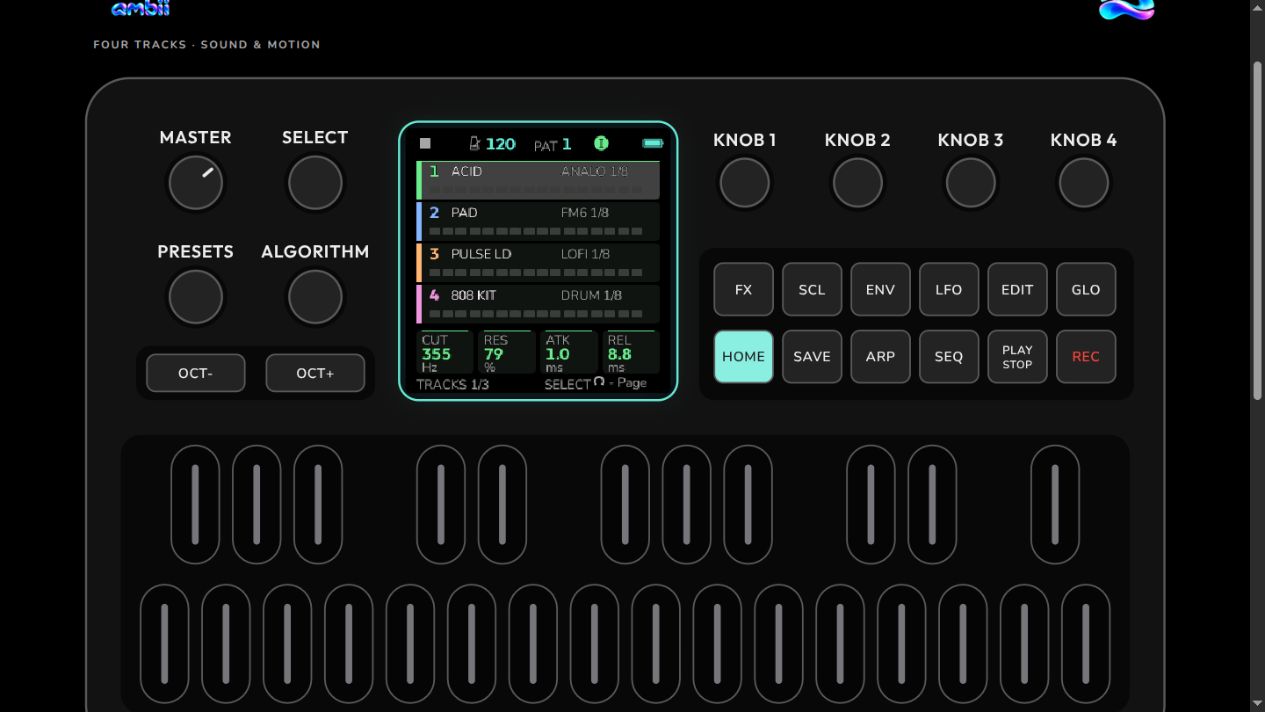Select track 3 PULSE LD row
Image resolution: width=1265 pixels, height=712 pixels.
(x=538, y=262)
